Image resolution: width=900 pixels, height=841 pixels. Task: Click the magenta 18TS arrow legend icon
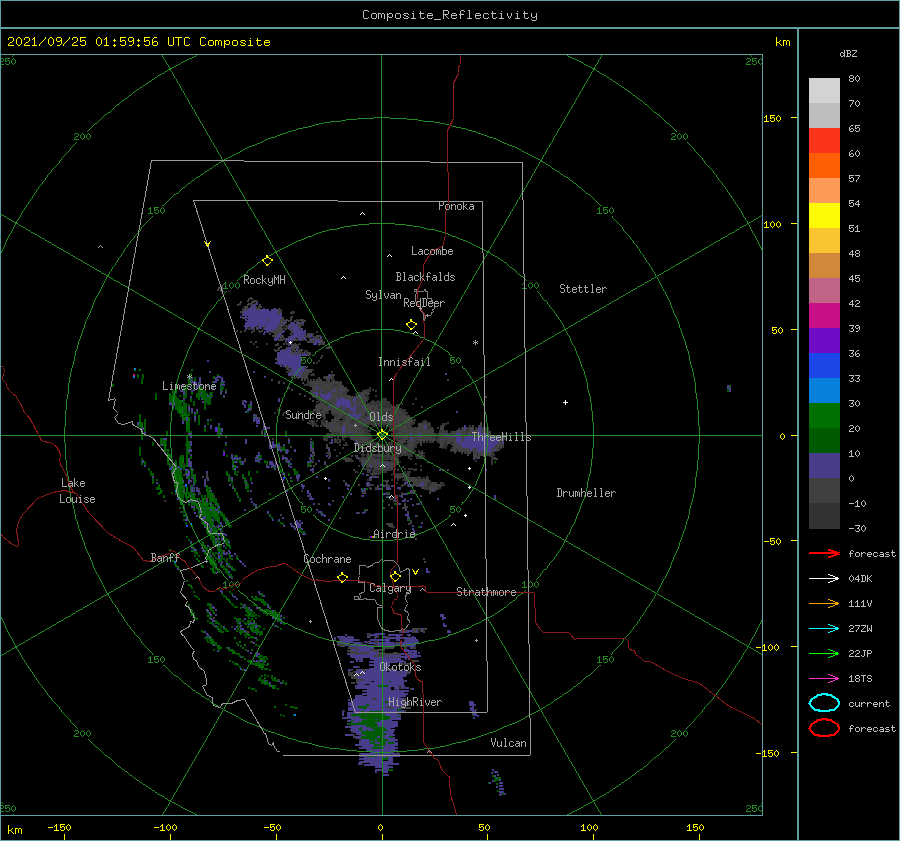tap(824, 679)
